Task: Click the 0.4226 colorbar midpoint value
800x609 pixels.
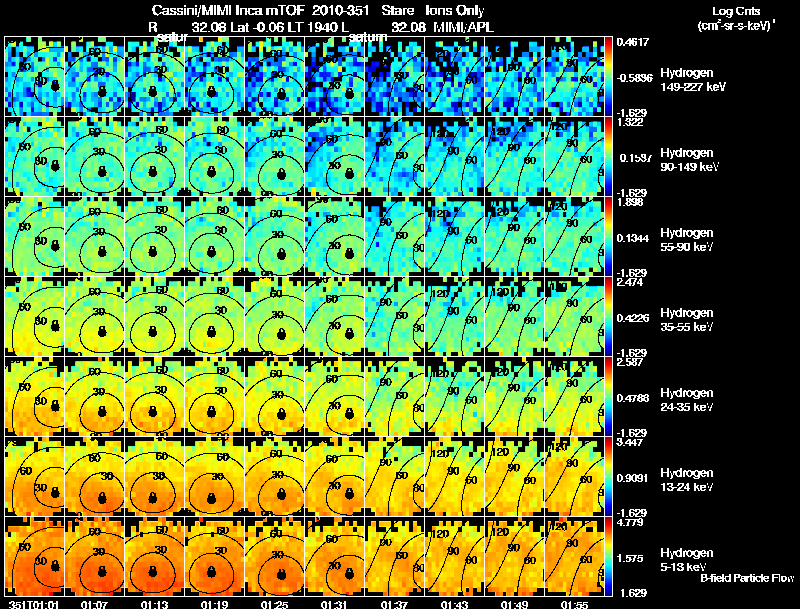Action: point(633,318)
